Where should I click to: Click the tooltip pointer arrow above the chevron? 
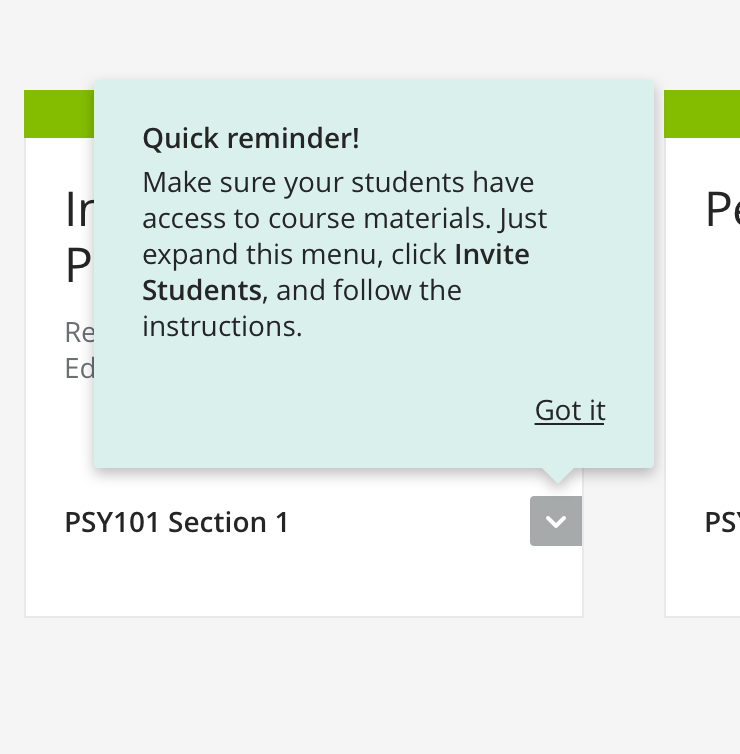click(x=557, y=475)
